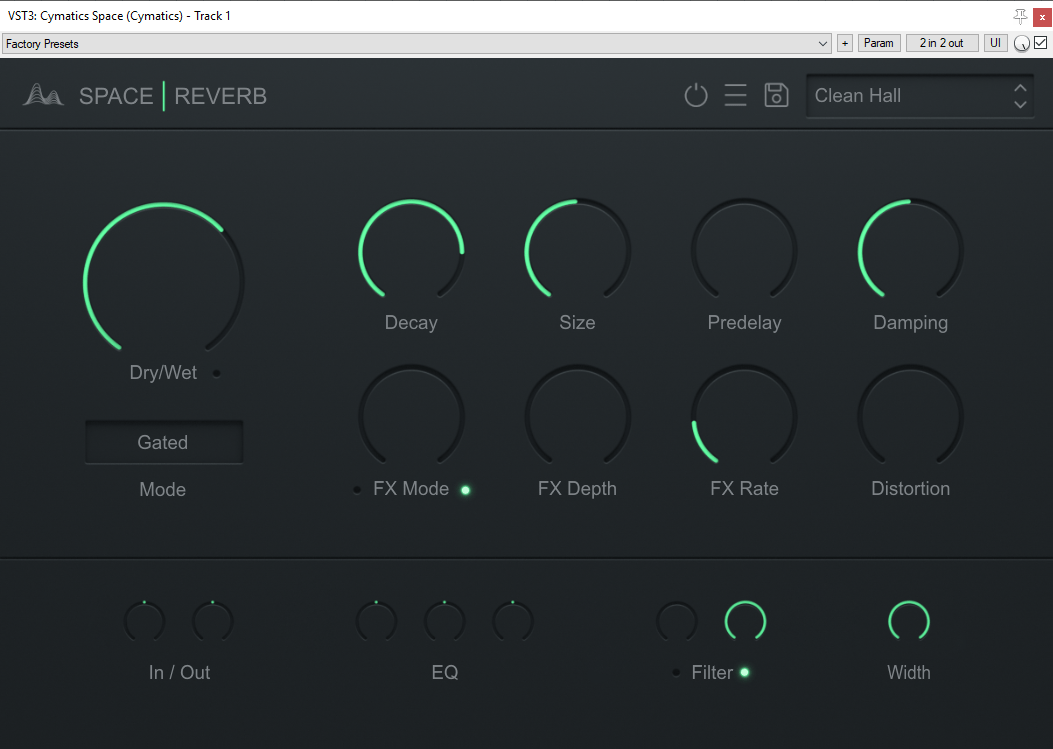Toggle the FX Mode indicator dot
1053x749 pixels.
pos(465,489)
